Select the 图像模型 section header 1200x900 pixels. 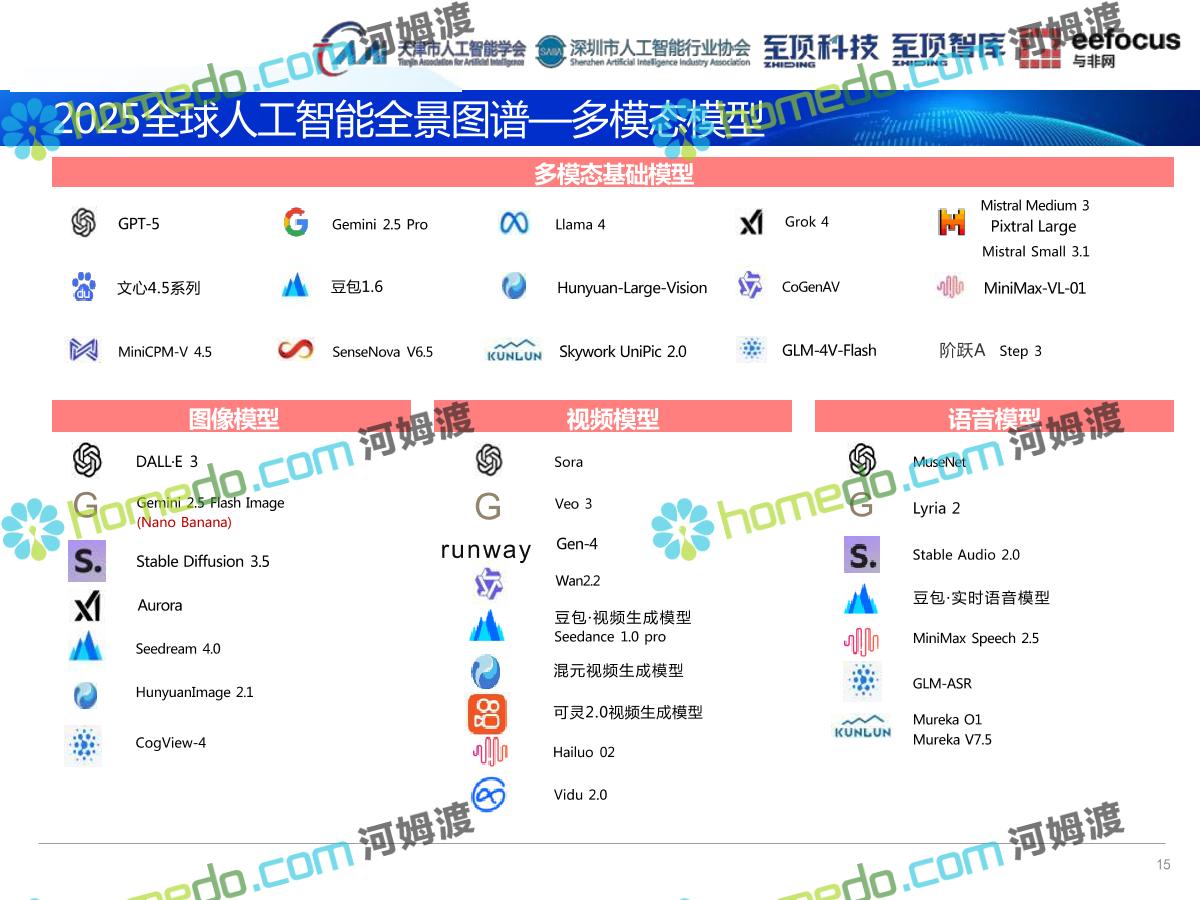point(232,418)
